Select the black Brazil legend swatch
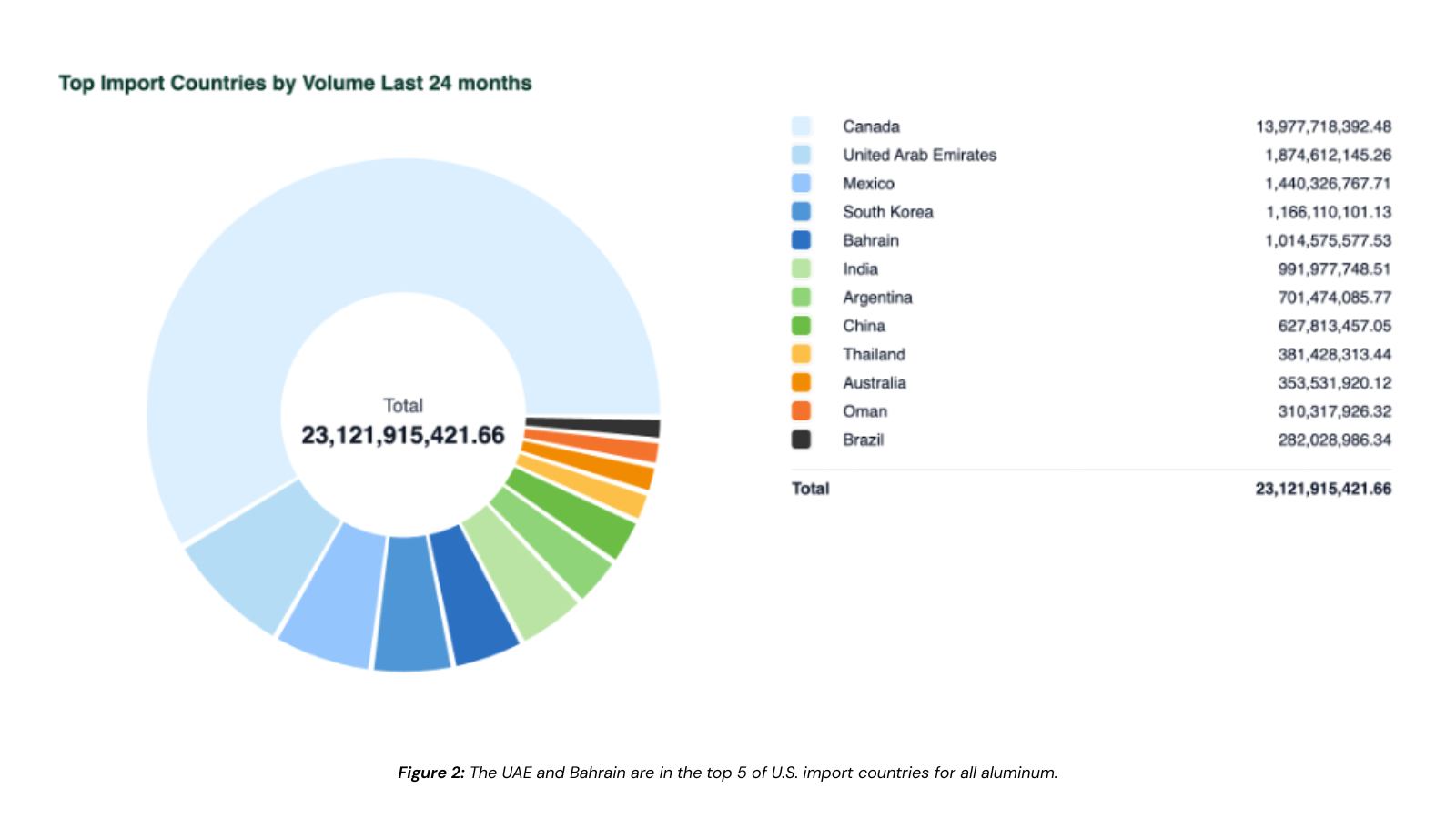Viewport: 1456px width, 819px height. [801, 440]
